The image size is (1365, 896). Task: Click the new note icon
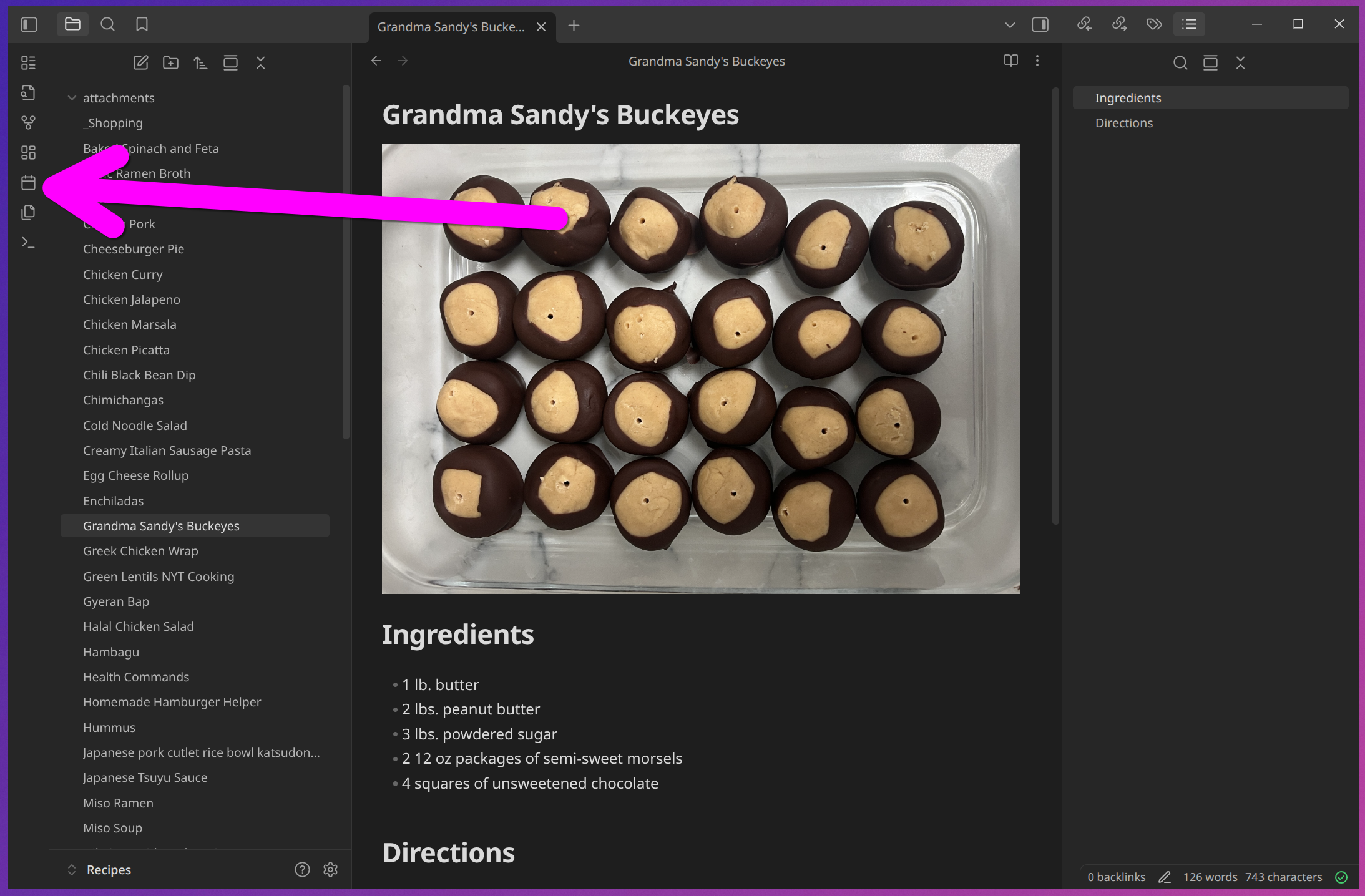pos(140,62)
